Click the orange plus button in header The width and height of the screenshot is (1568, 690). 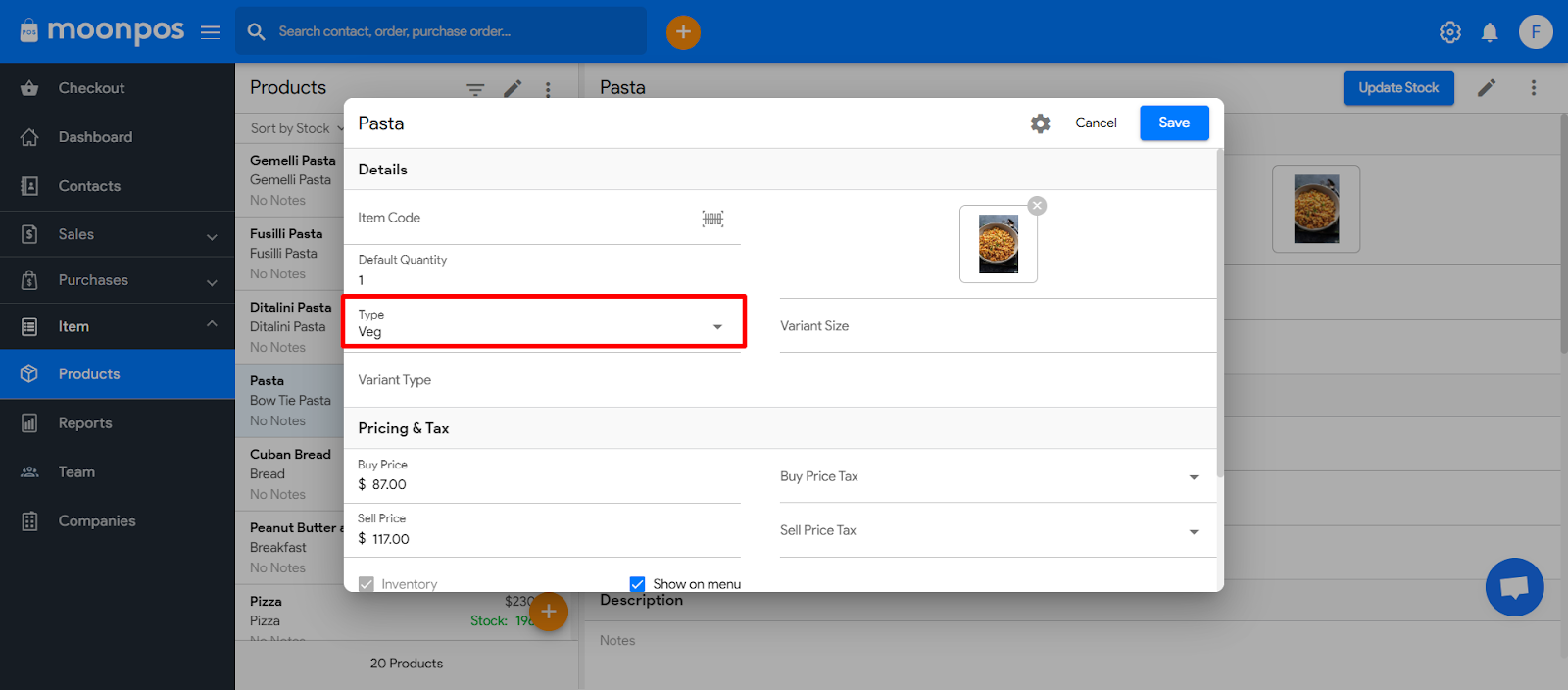click(683, 32)
